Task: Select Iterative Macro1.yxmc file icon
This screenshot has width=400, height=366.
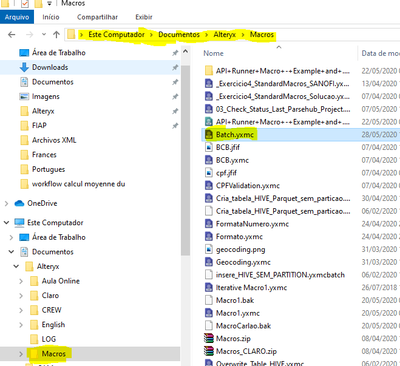Action: point(209,287)
